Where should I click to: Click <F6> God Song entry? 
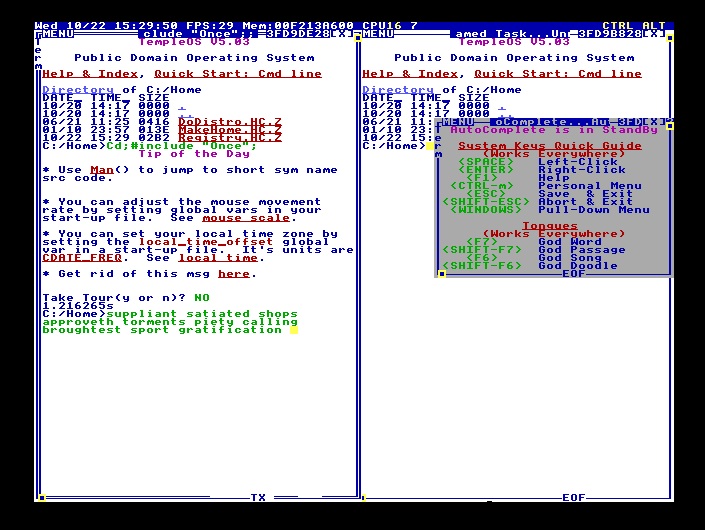pyautogui.click(x=534, y=258)
